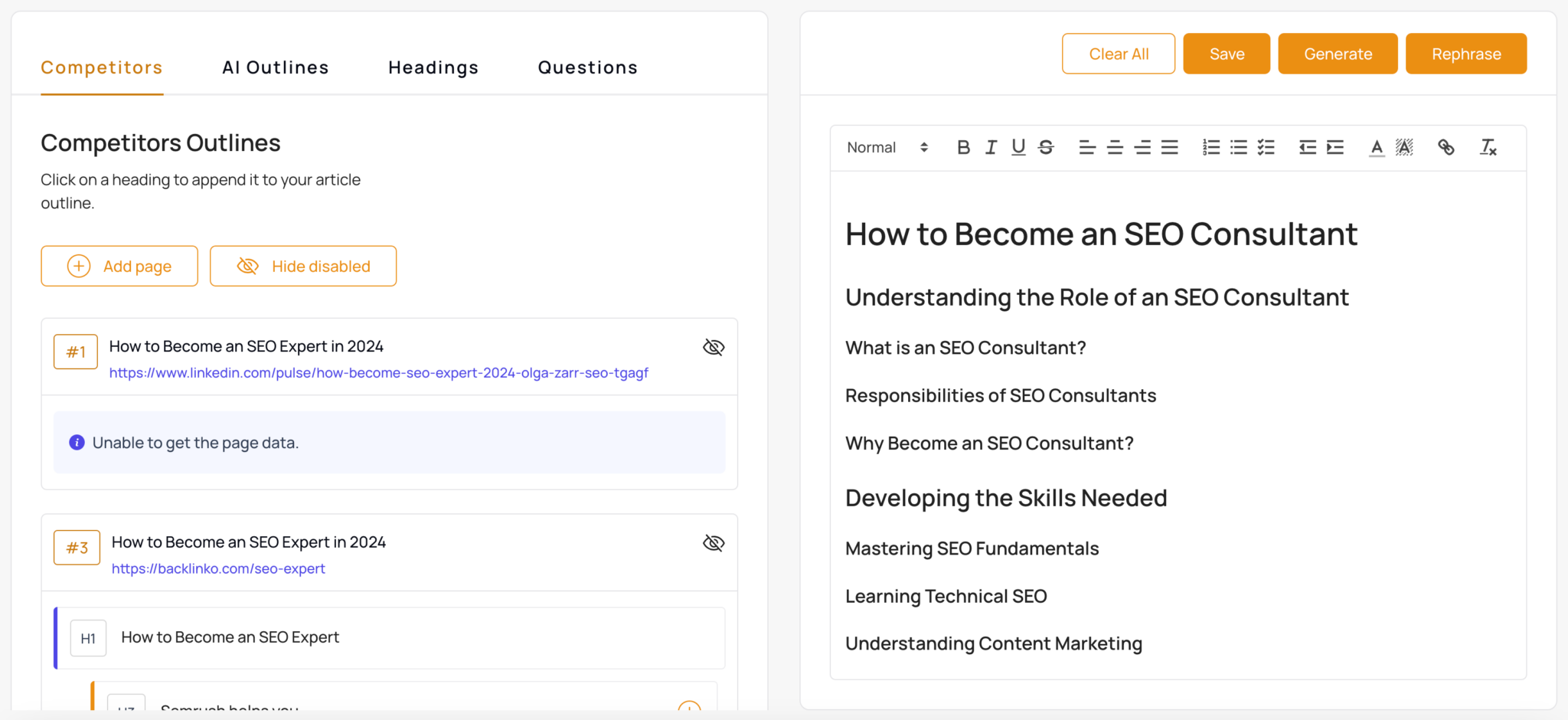
Task: Increase paragraph indent
Action: [x=1335, y=147]
